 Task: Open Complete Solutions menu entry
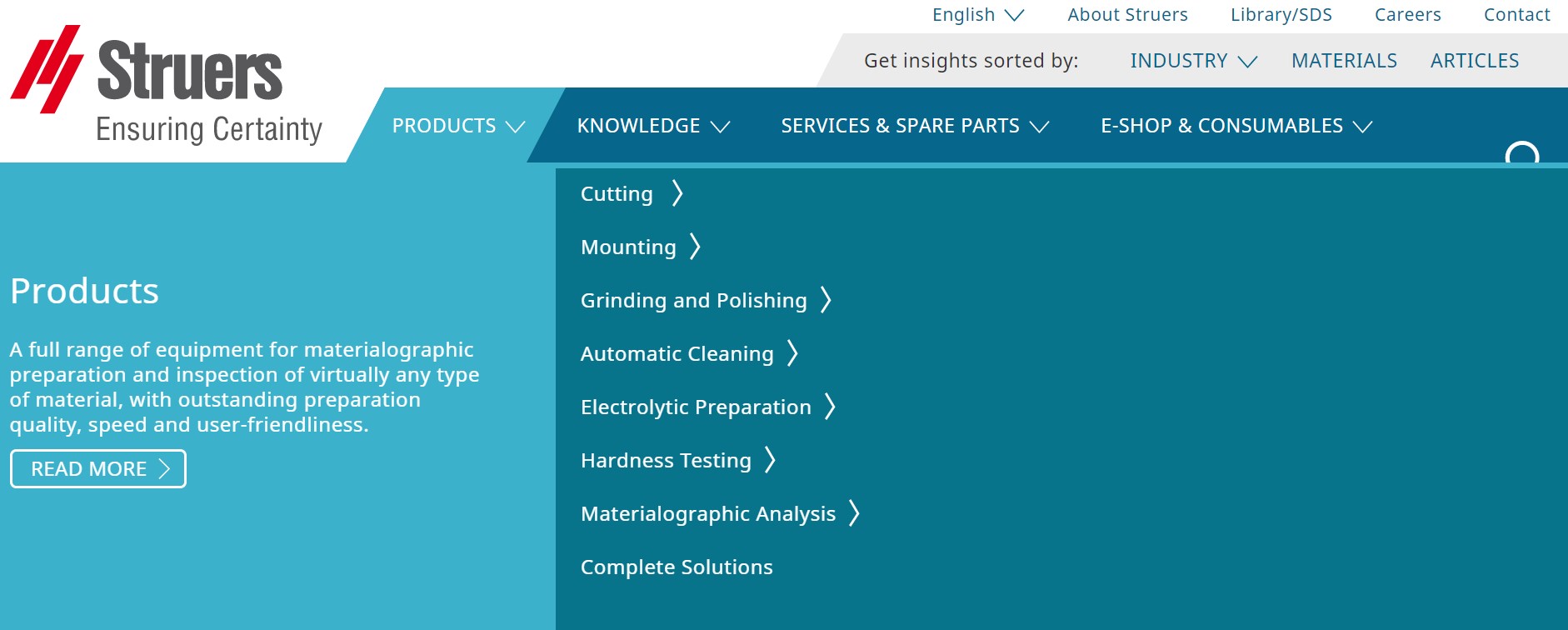[677, 567]
